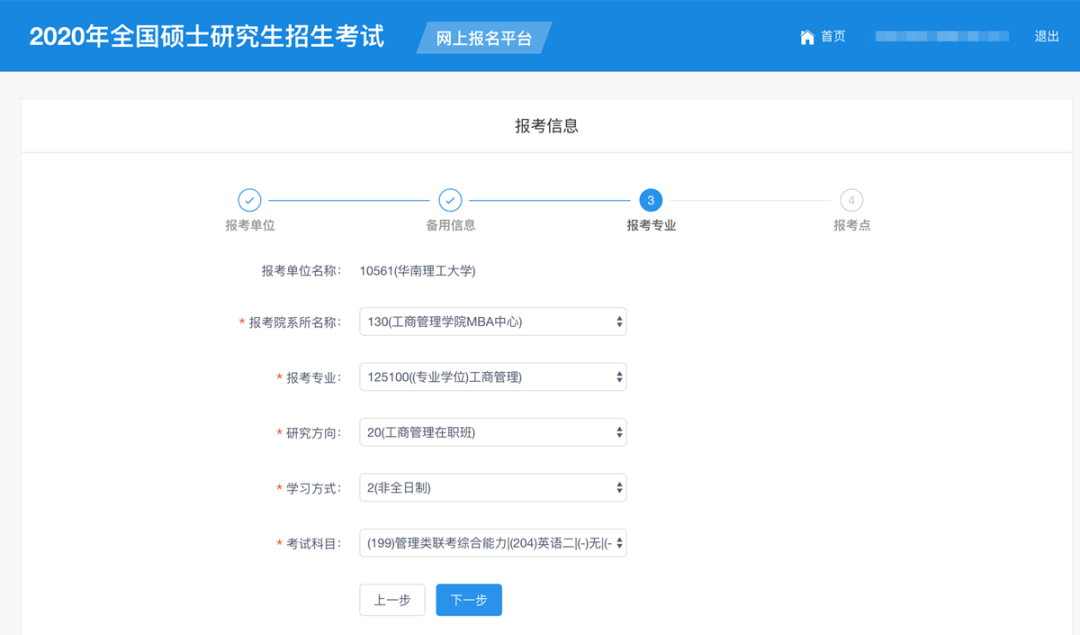Select the 首页 menu item
1080x635 pixels.
[x=830, y=36]
